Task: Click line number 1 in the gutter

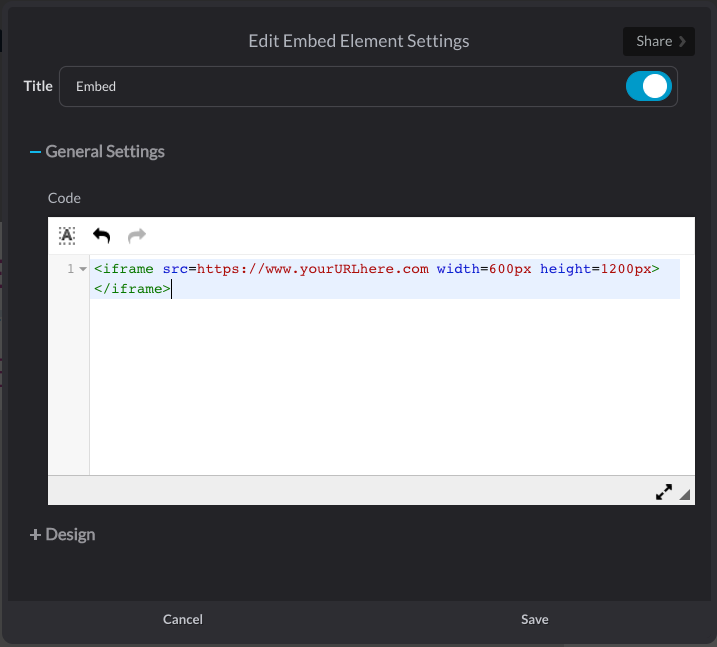Action: [70, 269]
